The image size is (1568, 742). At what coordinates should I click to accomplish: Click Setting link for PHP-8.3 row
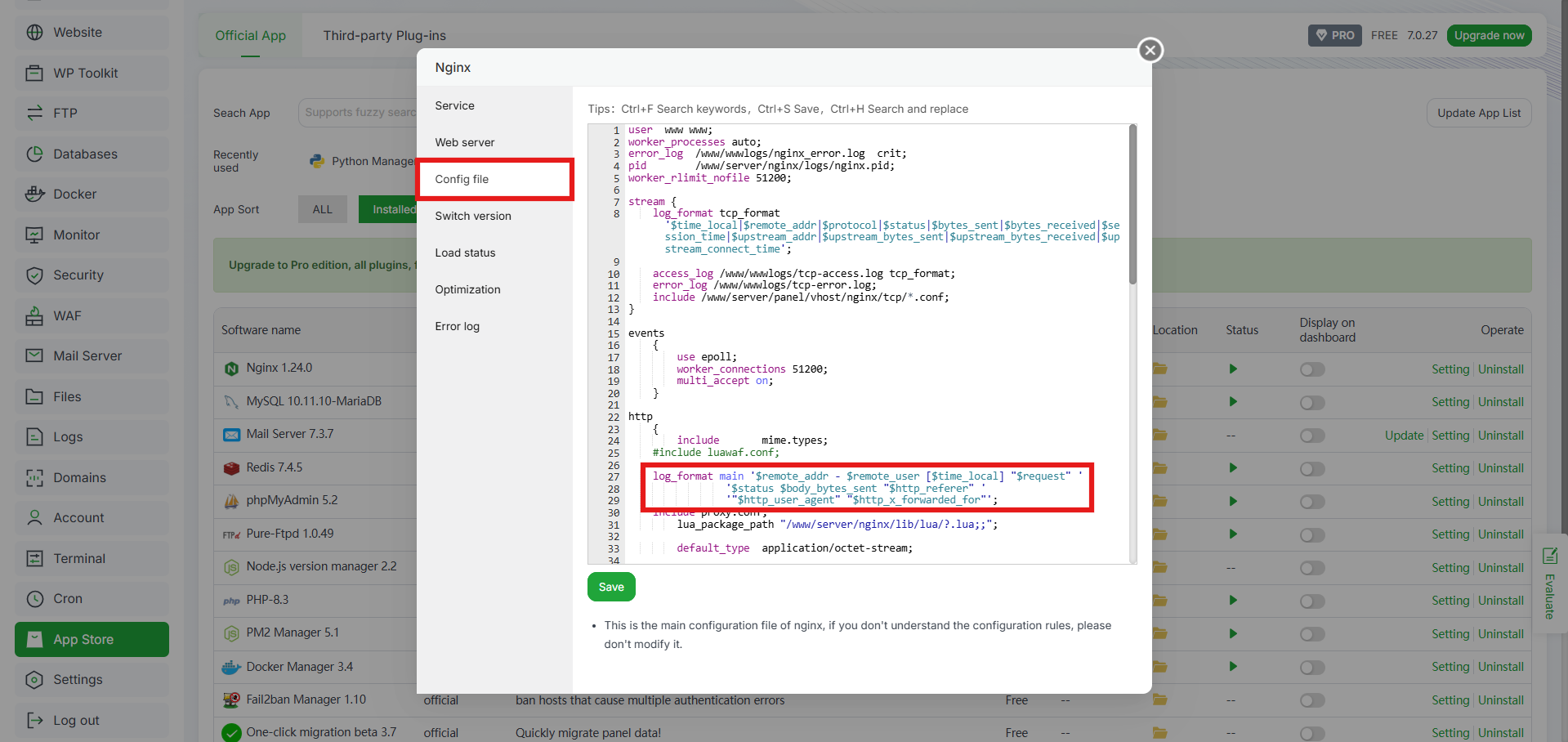click(1450, 601)
